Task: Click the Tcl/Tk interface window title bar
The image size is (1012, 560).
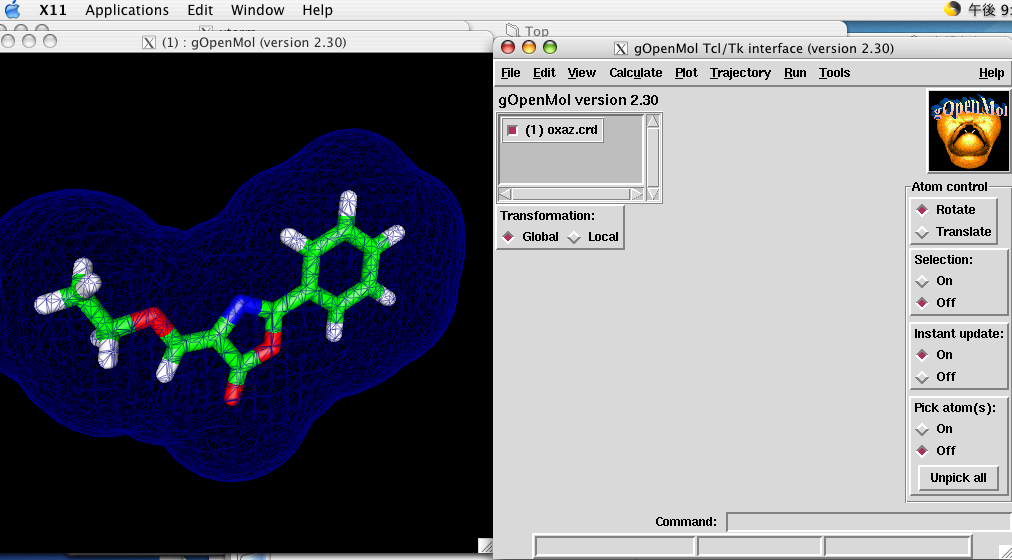Action: click(753, 48)
